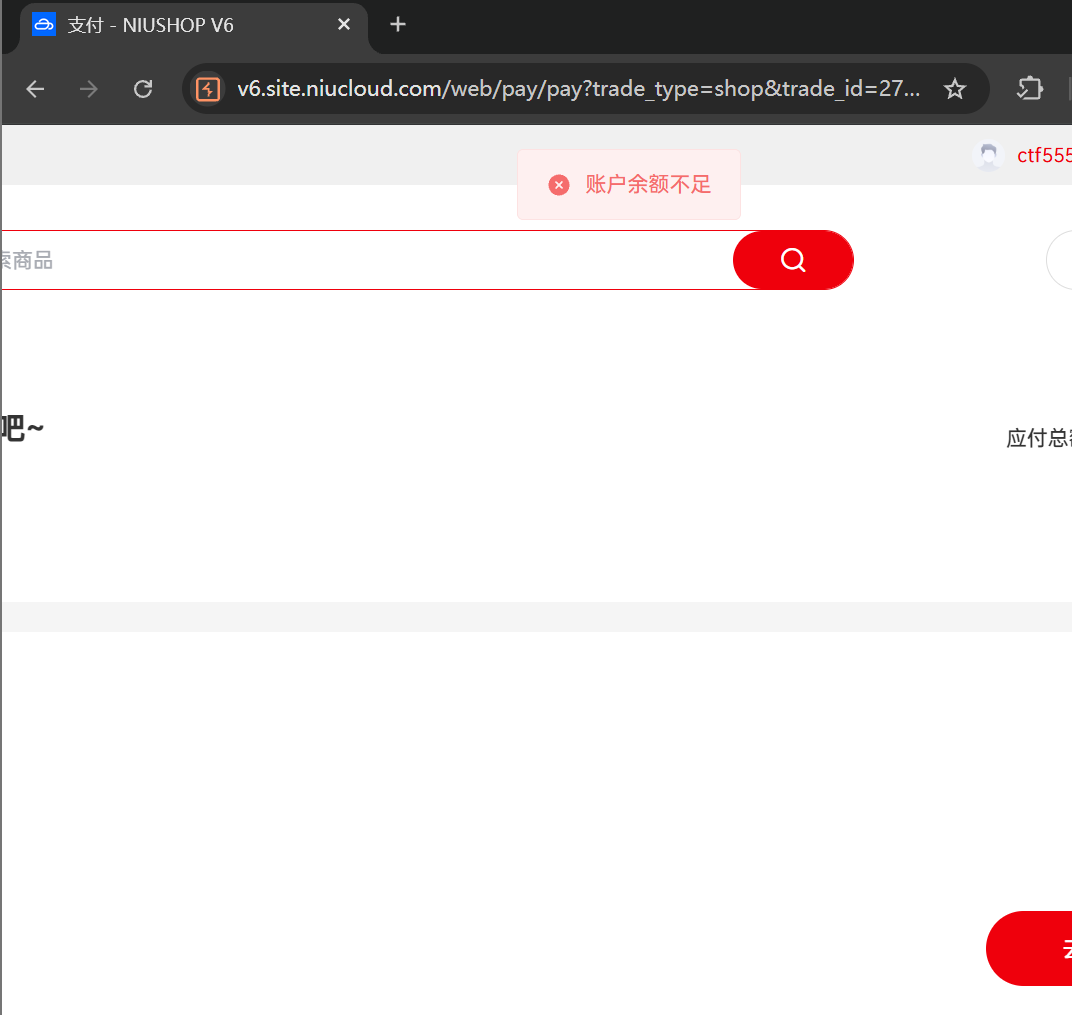
Task: Click the red pay button at bottom right
Action: 1029,948
